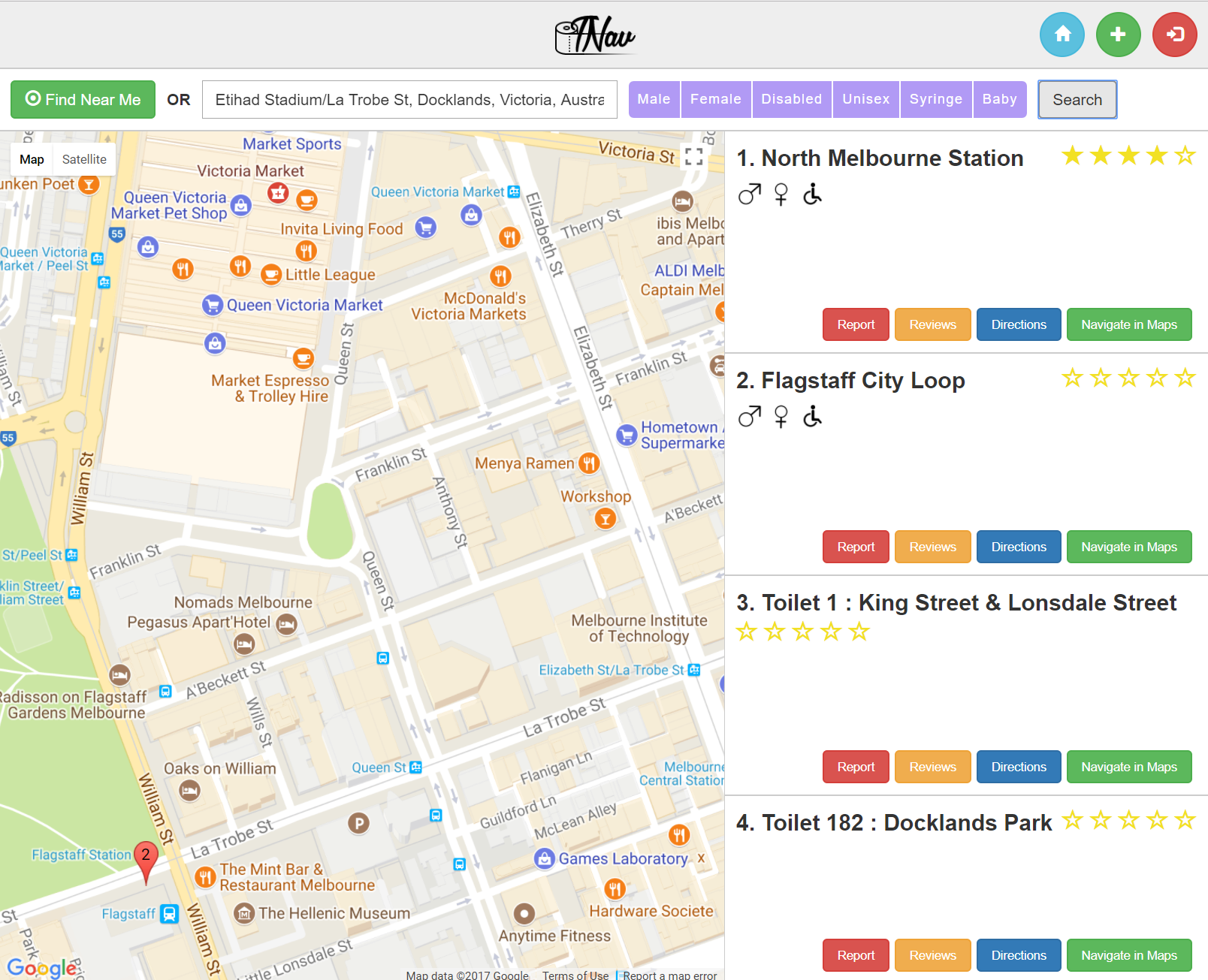Switch to Satellite map view
The width and height of the screenshot is (1208, 980).
point(84,159)
